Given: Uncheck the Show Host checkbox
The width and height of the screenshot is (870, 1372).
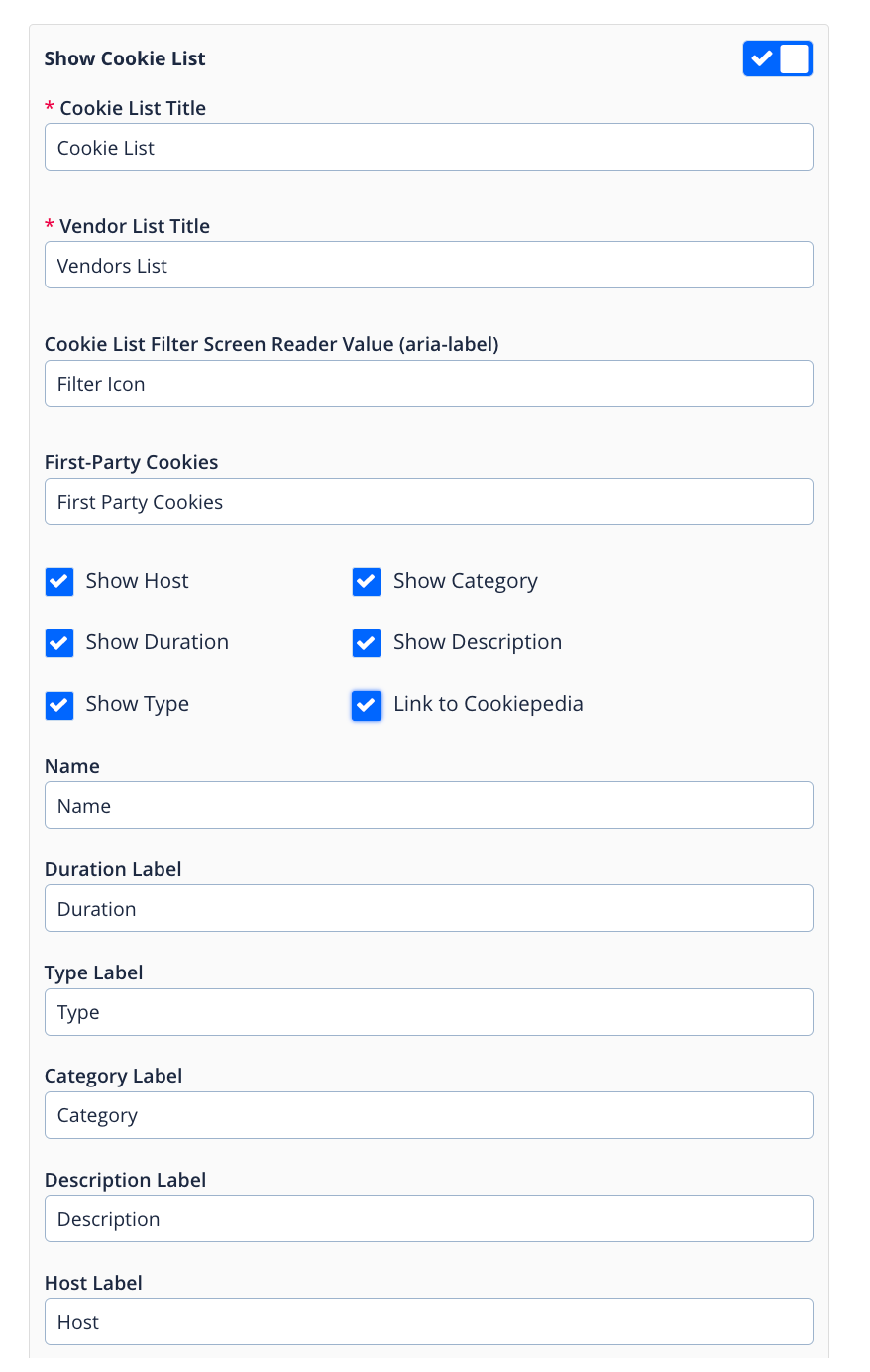Looking at the screenshot, I should (59, 582).
